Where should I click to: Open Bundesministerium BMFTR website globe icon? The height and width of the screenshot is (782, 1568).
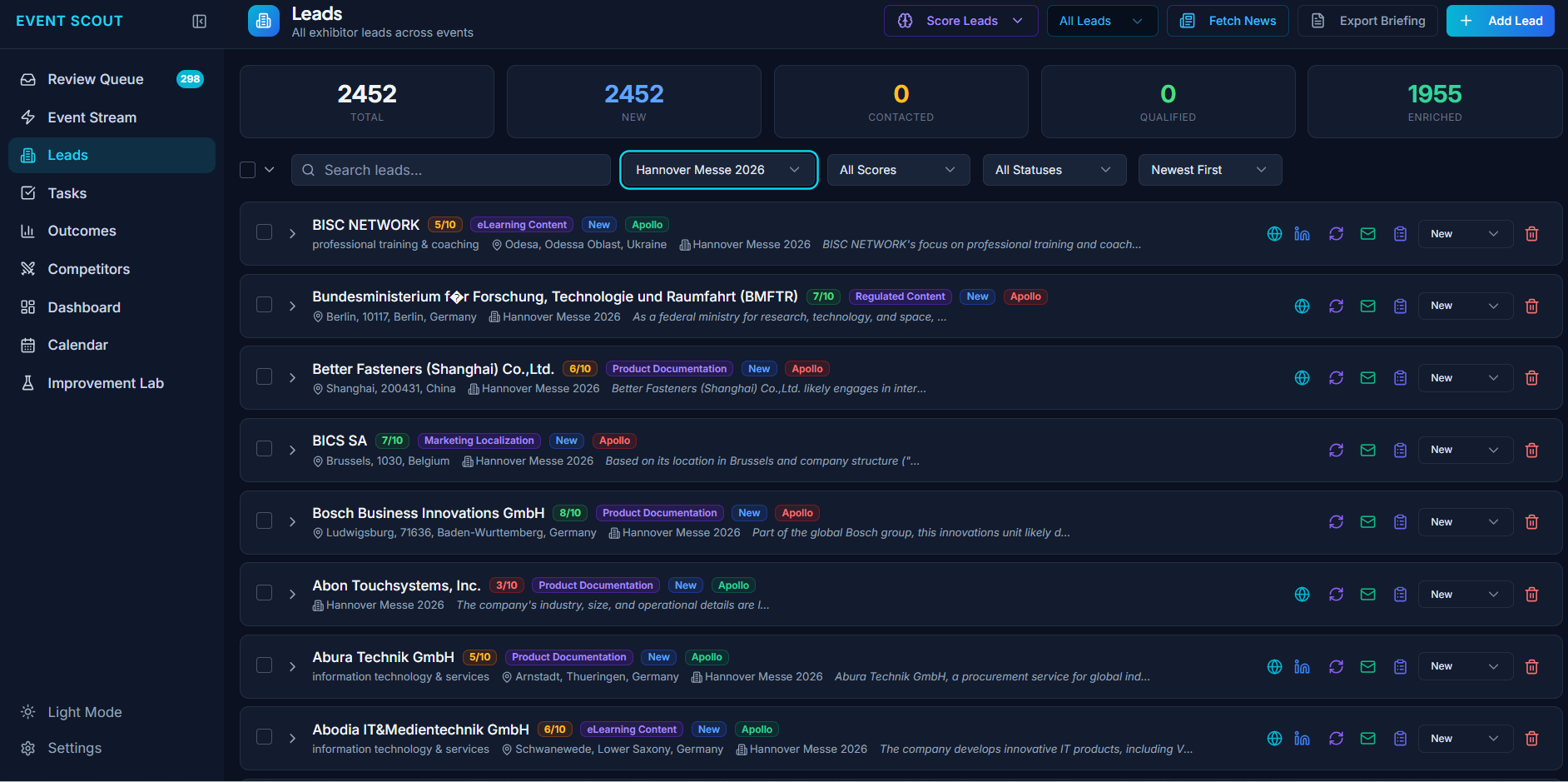click(1303, 306)
